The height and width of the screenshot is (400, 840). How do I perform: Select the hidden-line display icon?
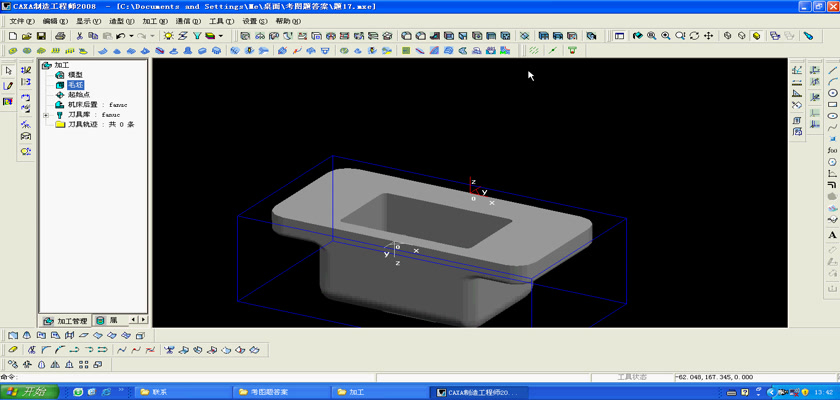point(741,36)
